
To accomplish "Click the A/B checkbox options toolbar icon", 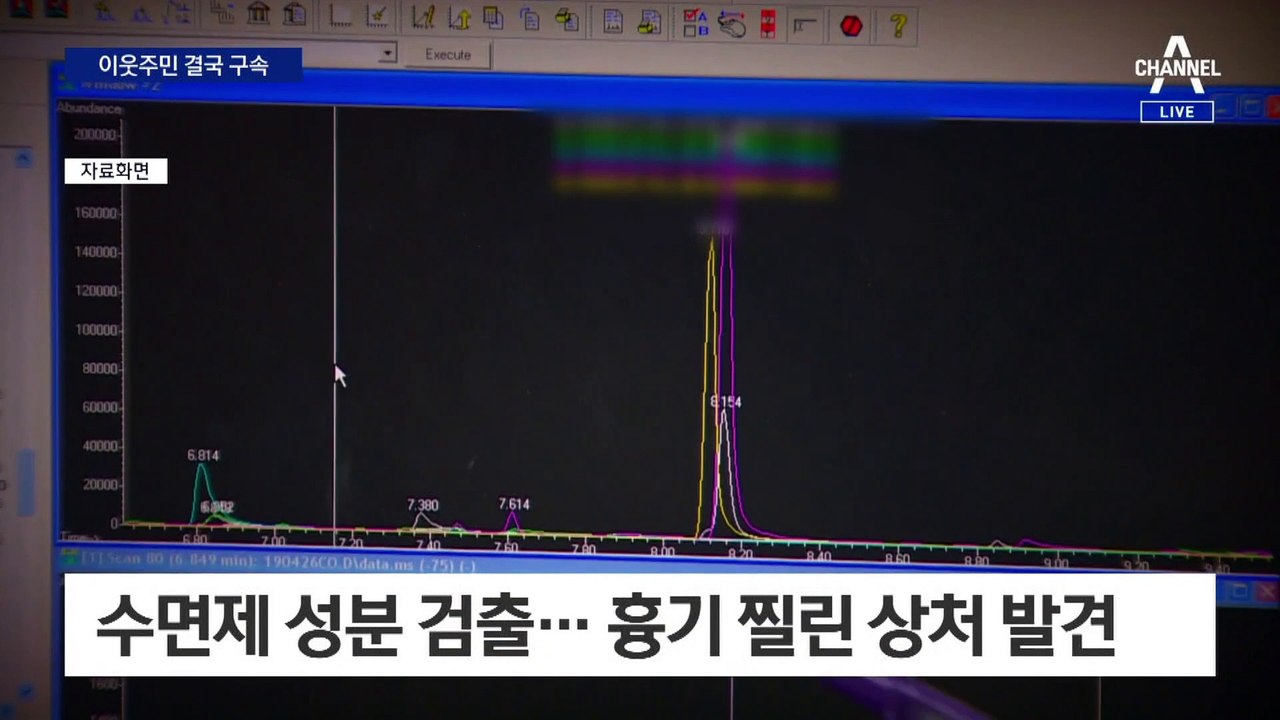I will pyautogui.click(x=696, y=22).
